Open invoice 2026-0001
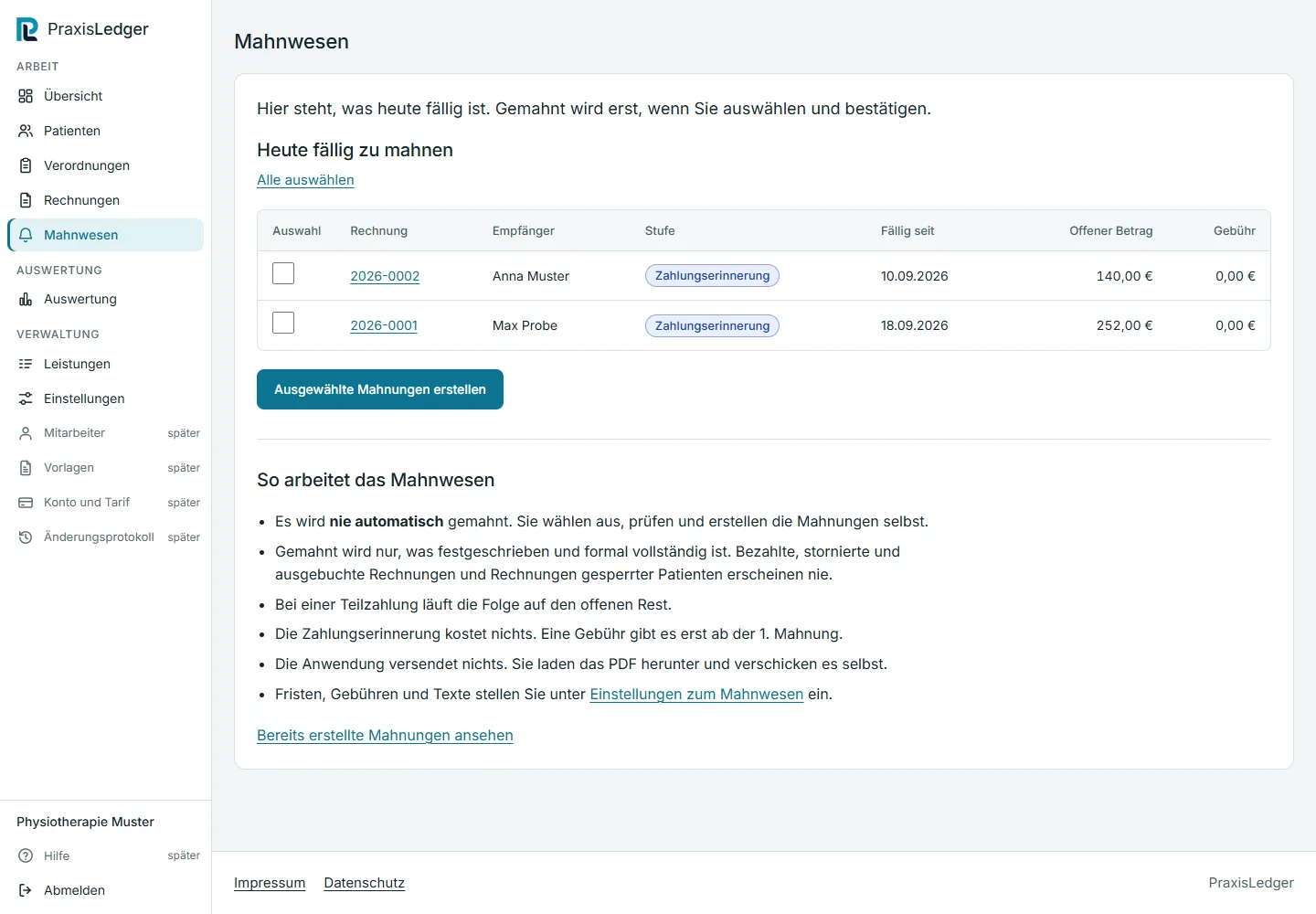Screen dimensions: 1316x914 (x=384, y=325)
